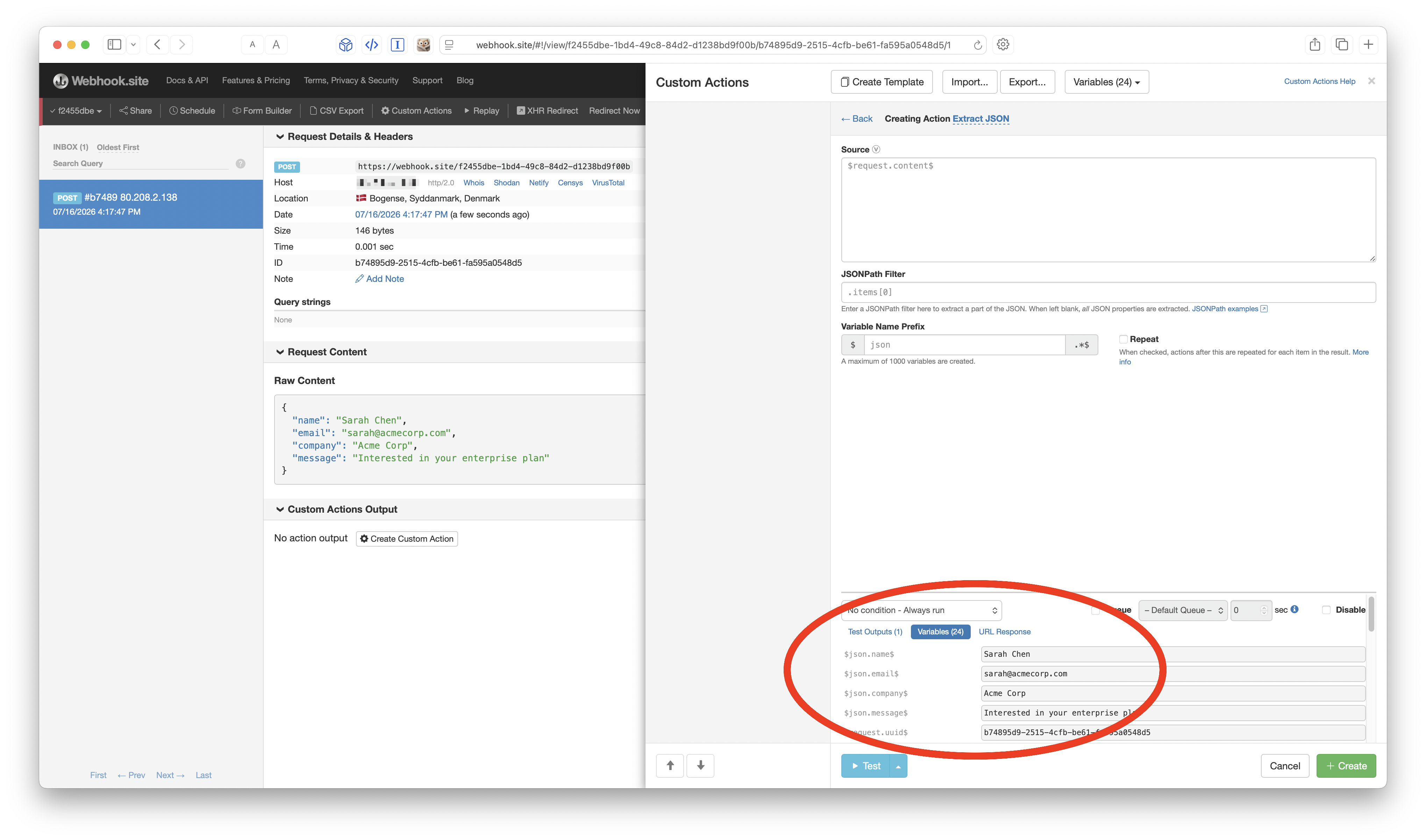Open Schedule from the toolbar
1426x840 pixels.
coord(192,111)
